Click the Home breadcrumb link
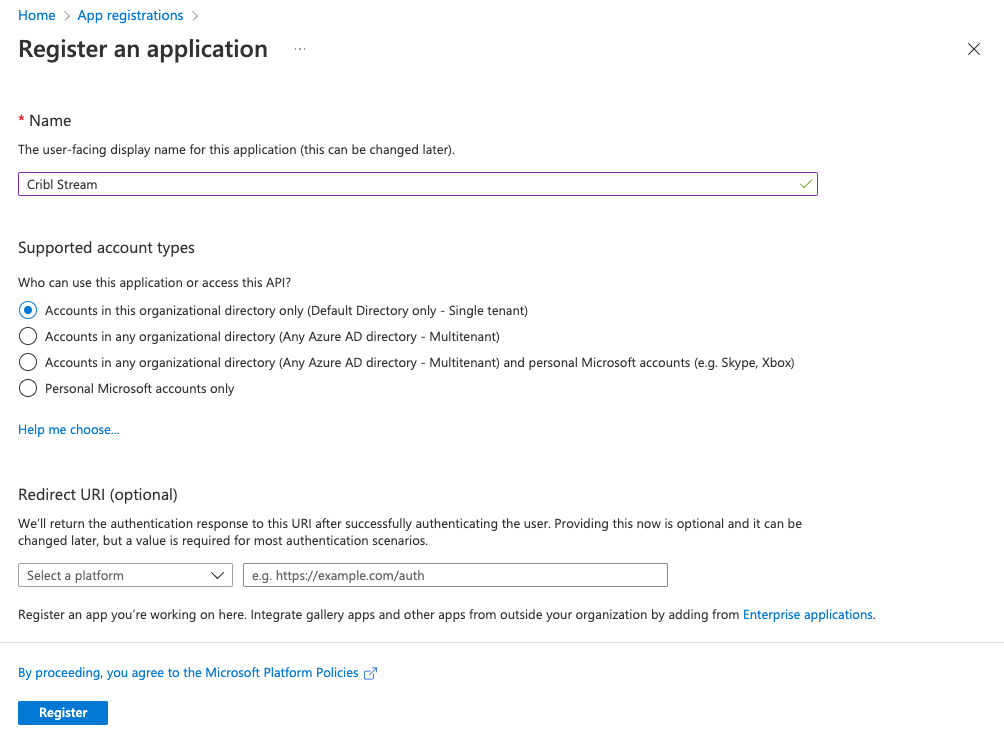 [36, 15]
